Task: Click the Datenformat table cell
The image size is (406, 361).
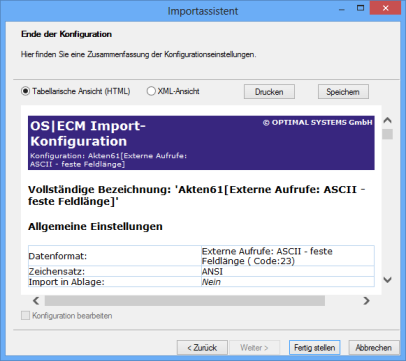Action: pos(115,256)
